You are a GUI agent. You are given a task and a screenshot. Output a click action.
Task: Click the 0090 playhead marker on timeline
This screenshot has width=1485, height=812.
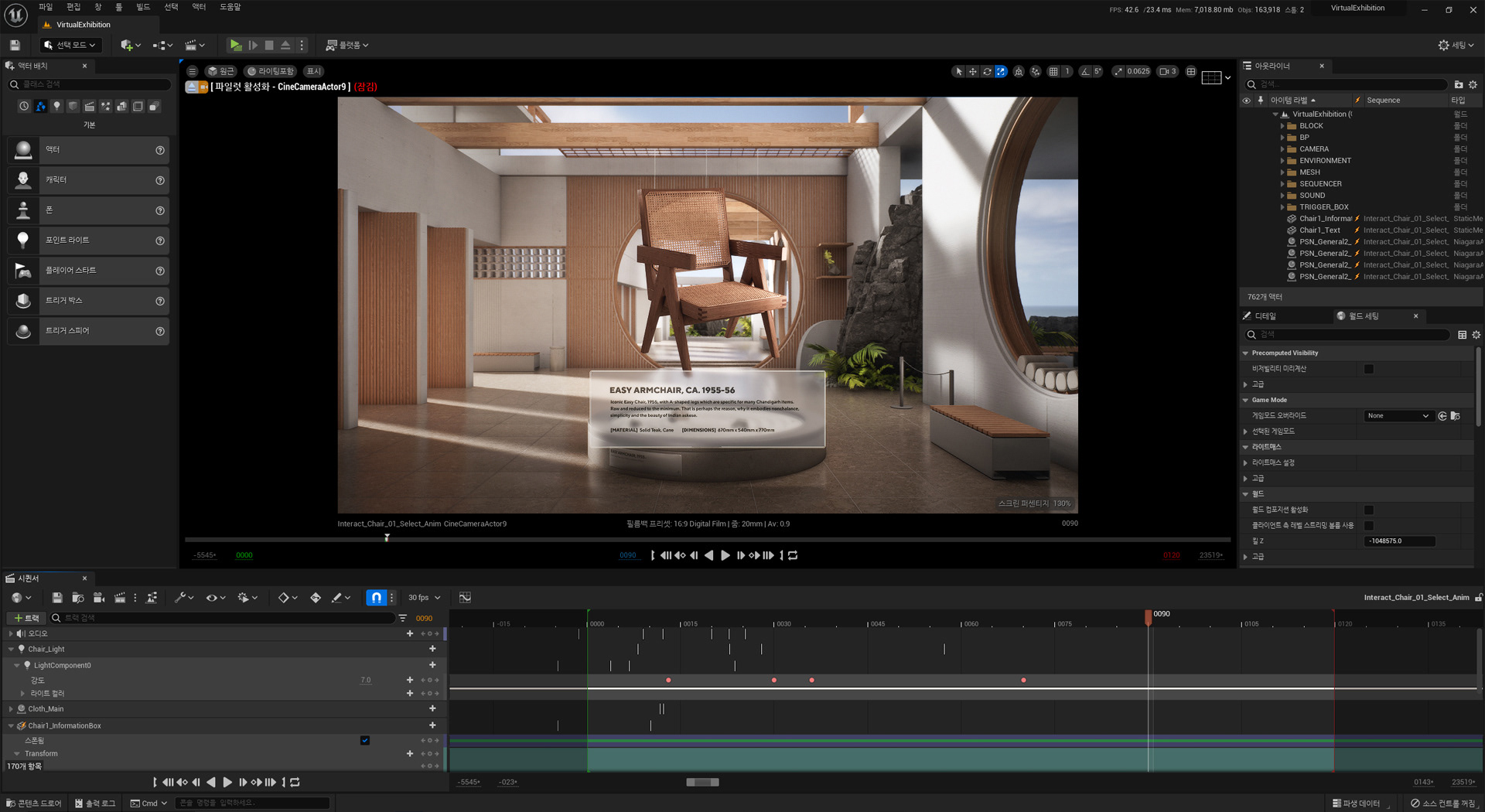pos(1149,616)
